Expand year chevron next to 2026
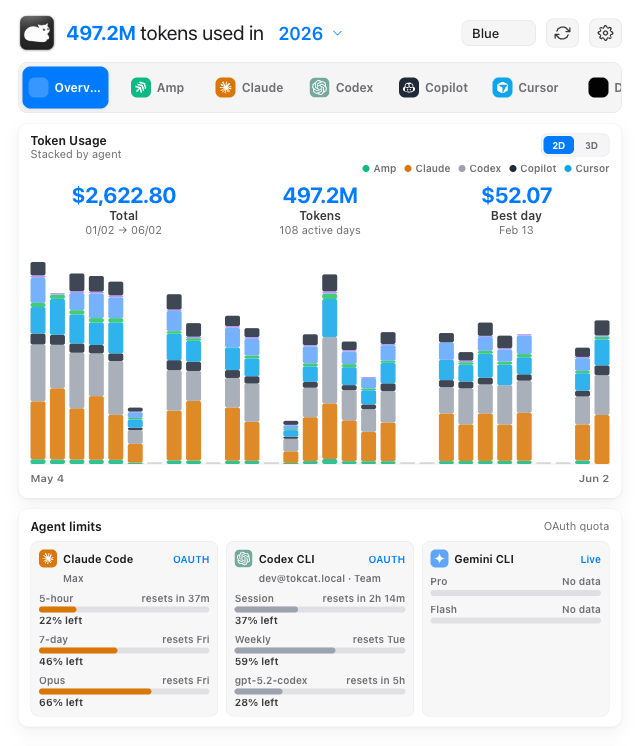The width and height of the screenshot is (640, 746). (x=337, y=33)
